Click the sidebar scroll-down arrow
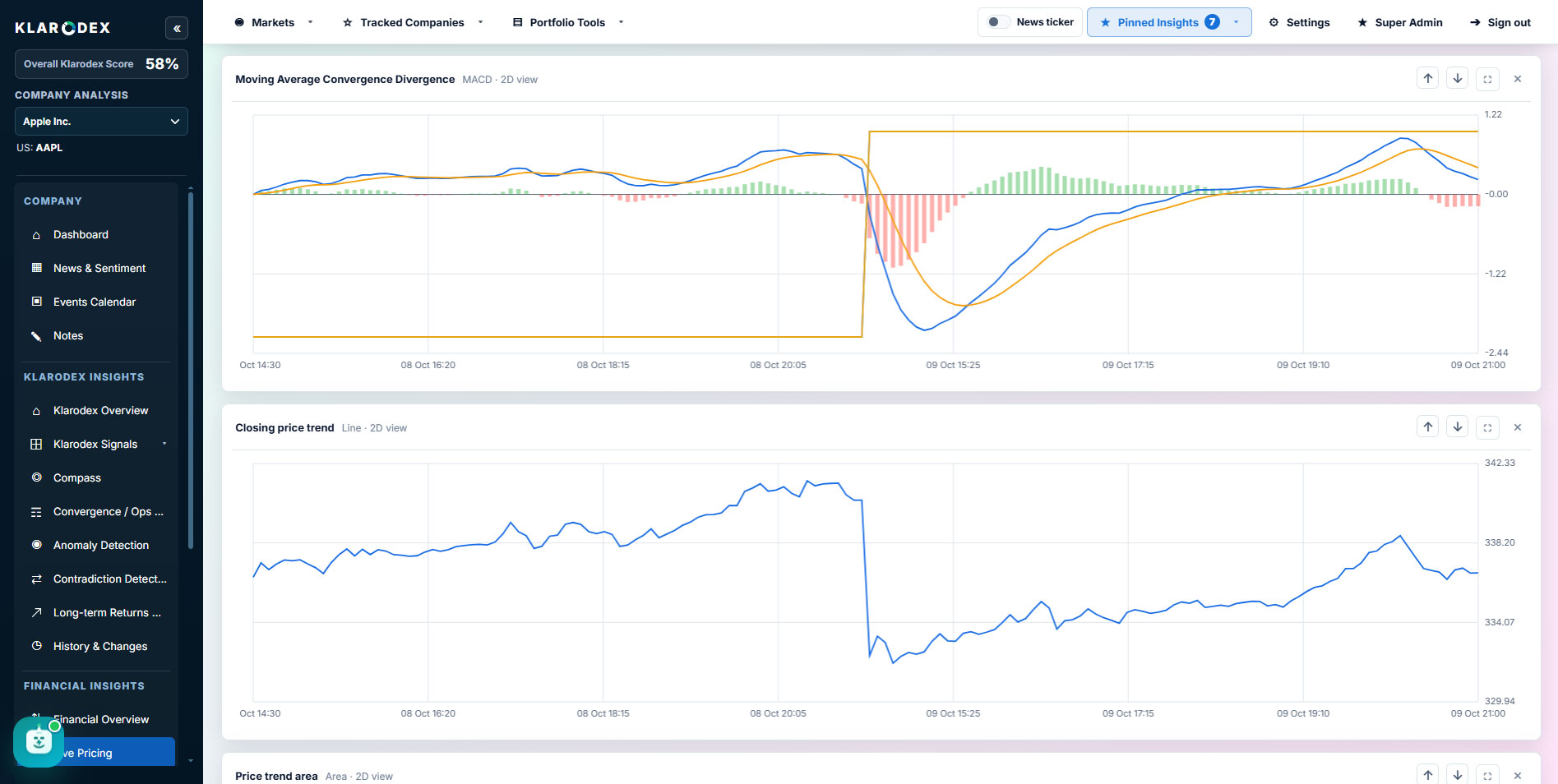 pyautogui.click(x=191, y=761)
